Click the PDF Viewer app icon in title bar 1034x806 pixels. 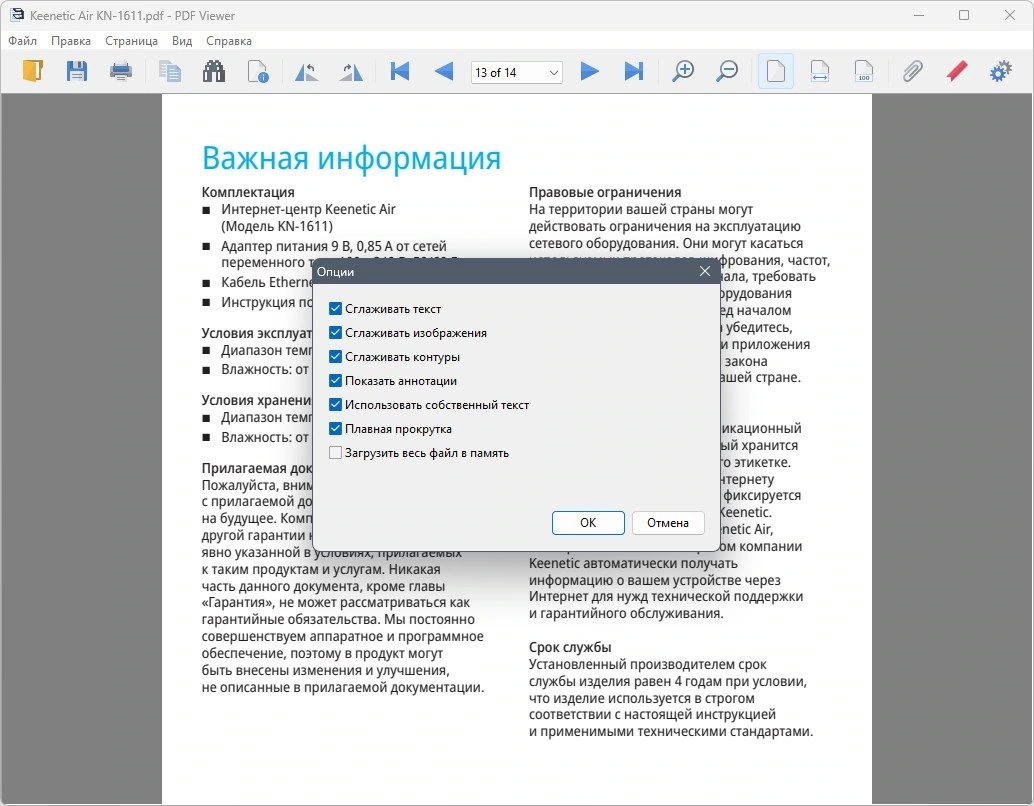click(16, 15)
